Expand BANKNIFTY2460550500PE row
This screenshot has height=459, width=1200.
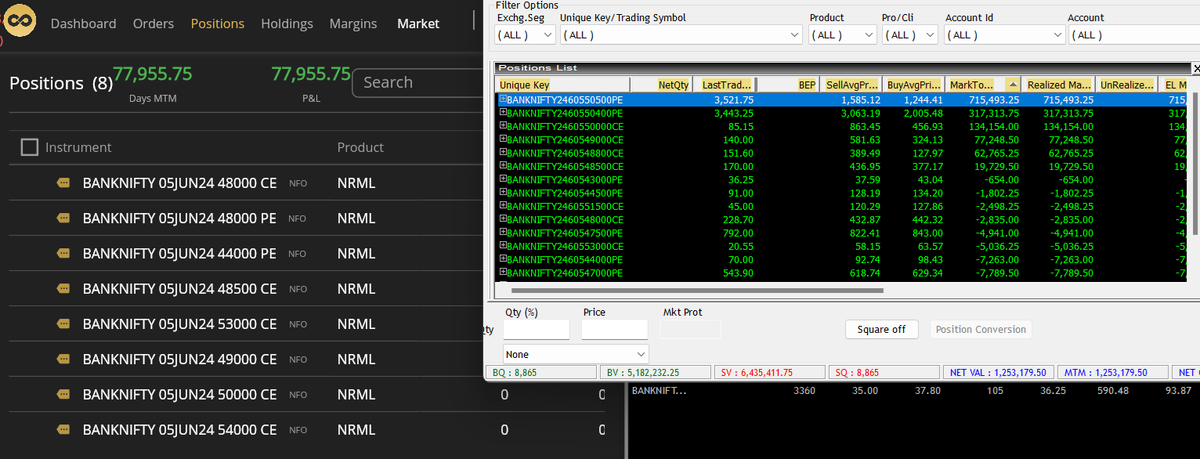pos(502,101)
